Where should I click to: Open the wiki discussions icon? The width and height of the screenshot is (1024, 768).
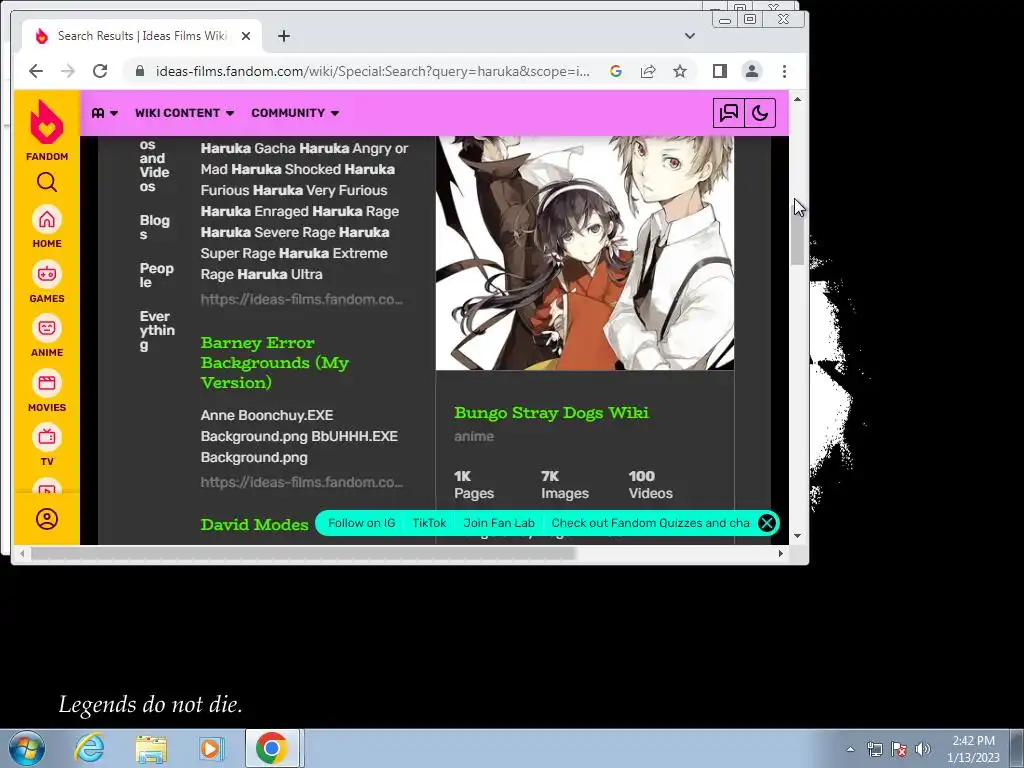click(728, 113)
